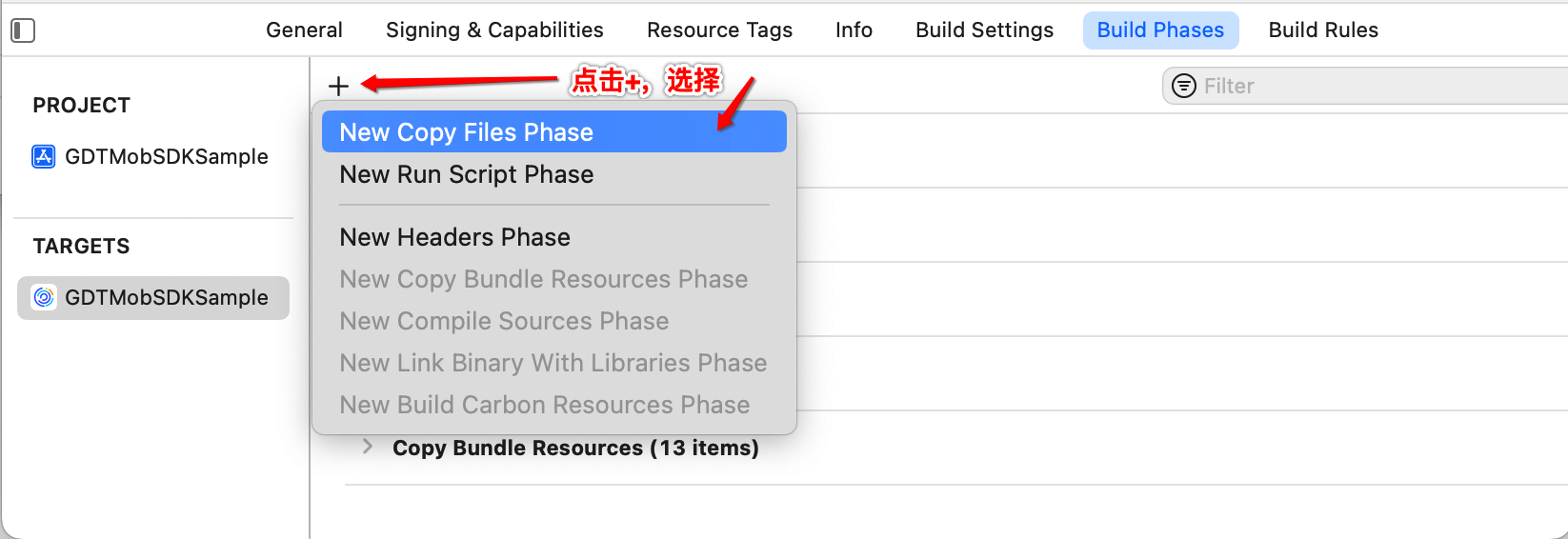
Task: Open the Build Settings tab
Action: [984, 30]
